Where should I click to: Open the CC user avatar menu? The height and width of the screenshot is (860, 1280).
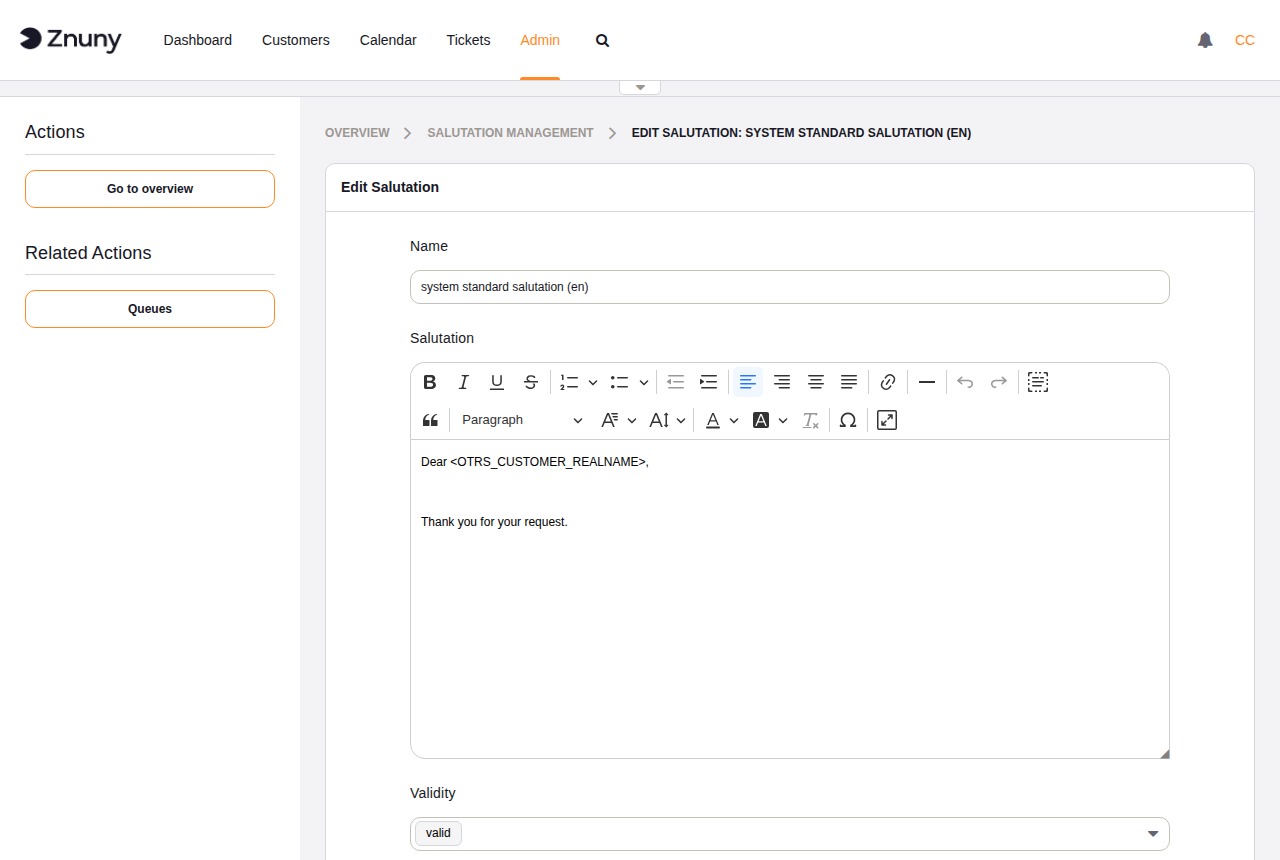tap(1245, 40)
